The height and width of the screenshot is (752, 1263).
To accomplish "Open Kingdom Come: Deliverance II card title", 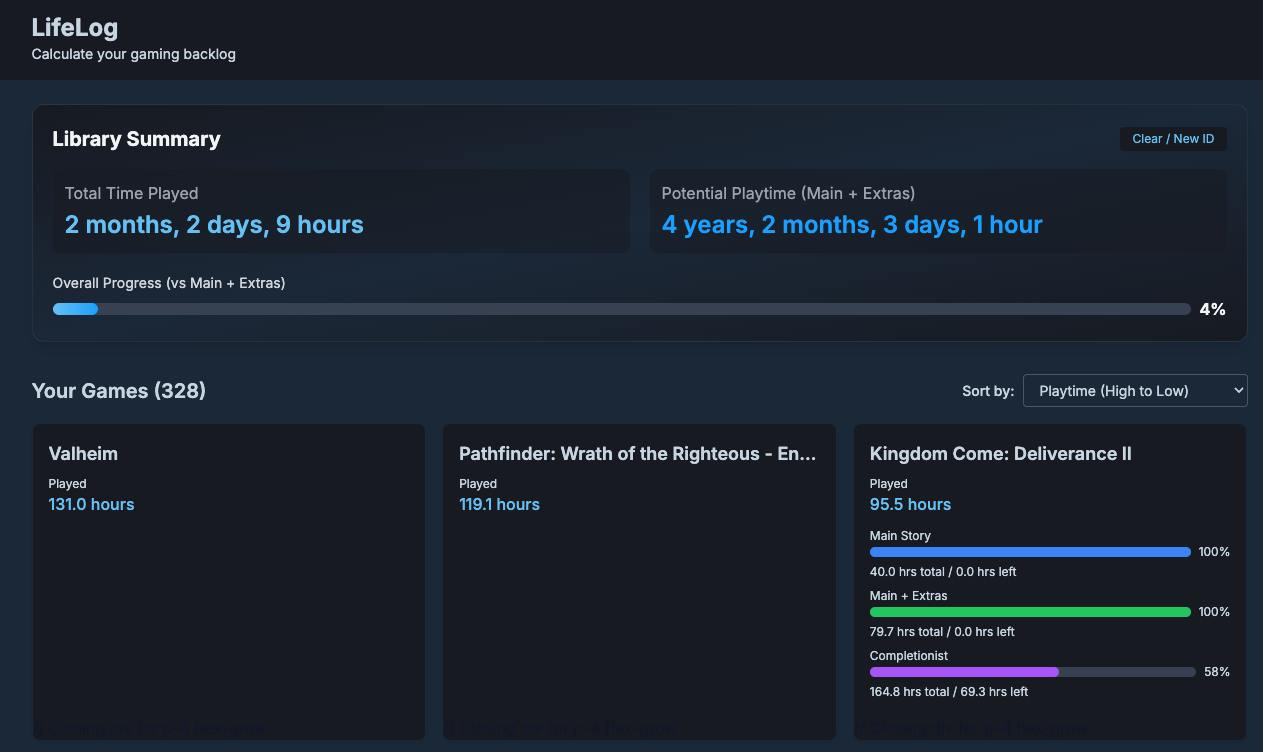I will pos(1001,453).
